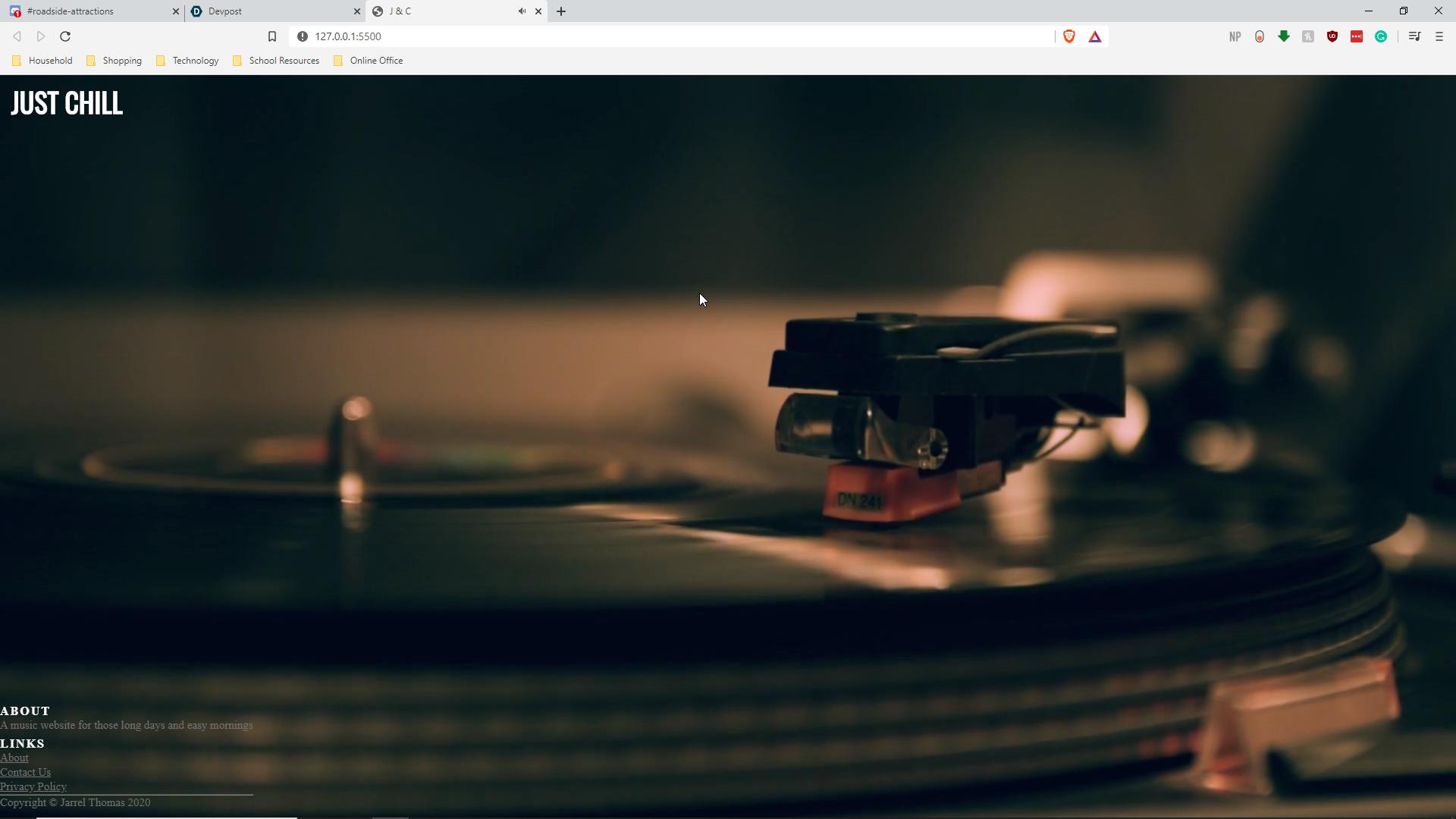
Task: Reload the current page
Action: coord(65,36)
